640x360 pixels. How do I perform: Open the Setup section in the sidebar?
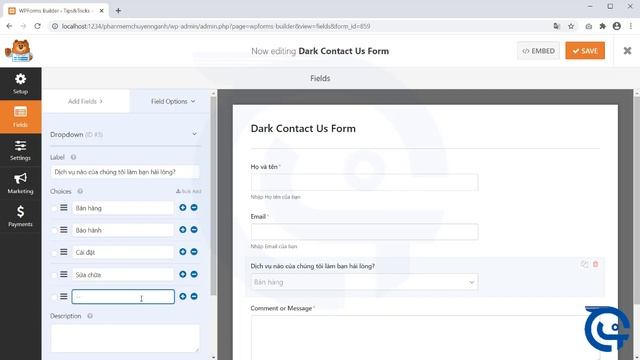coord(20,84)
